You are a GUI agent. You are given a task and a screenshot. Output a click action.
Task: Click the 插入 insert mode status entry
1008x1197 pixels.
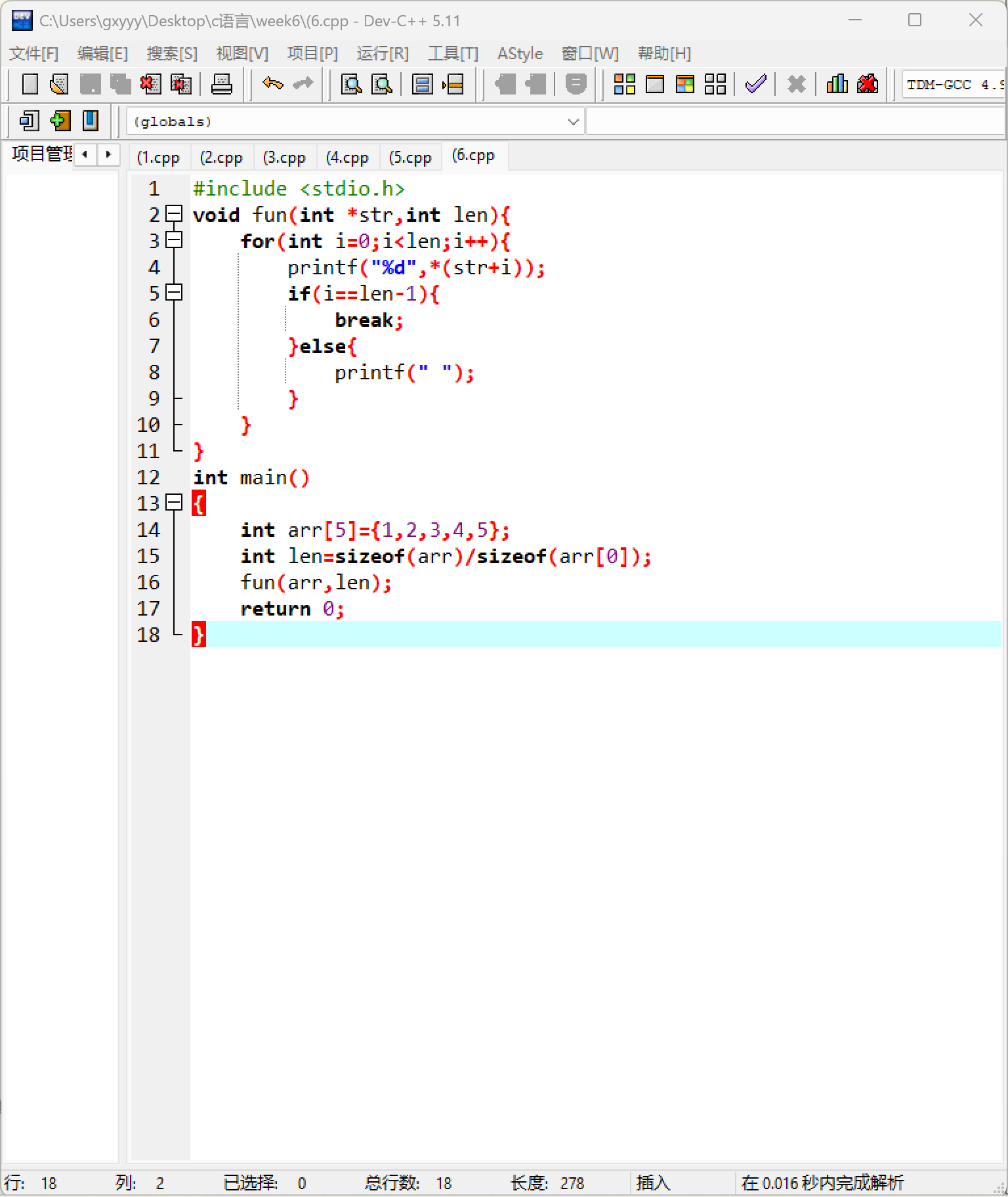[654, 1183]
